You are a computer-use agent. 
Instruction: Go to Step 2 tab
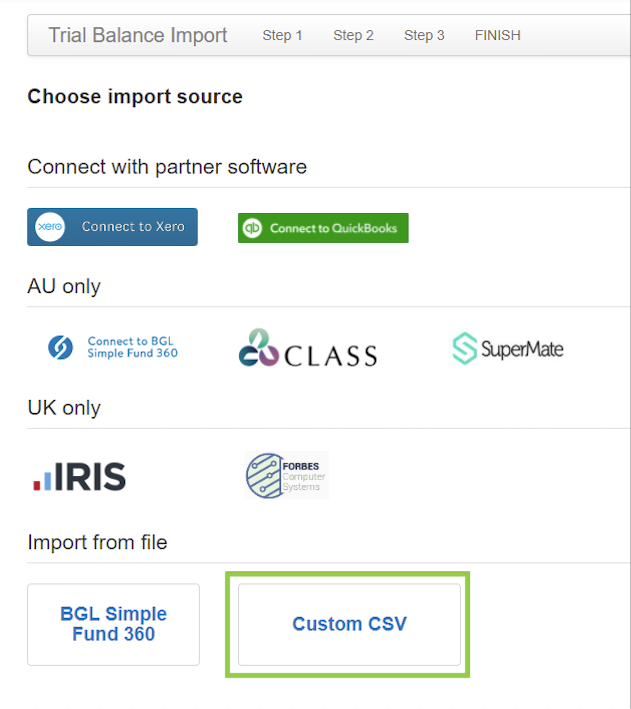(x=353, y=35)
